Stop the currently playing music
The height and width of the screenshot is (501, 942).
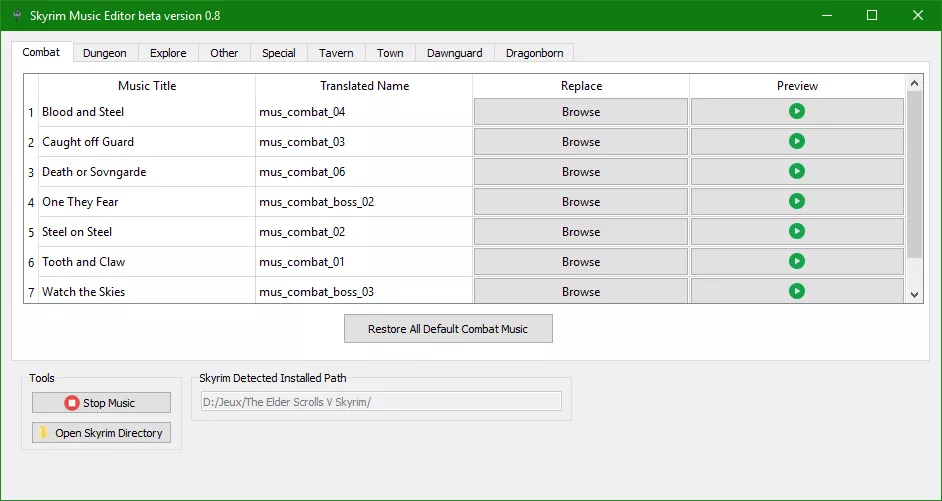coord(101,402)
